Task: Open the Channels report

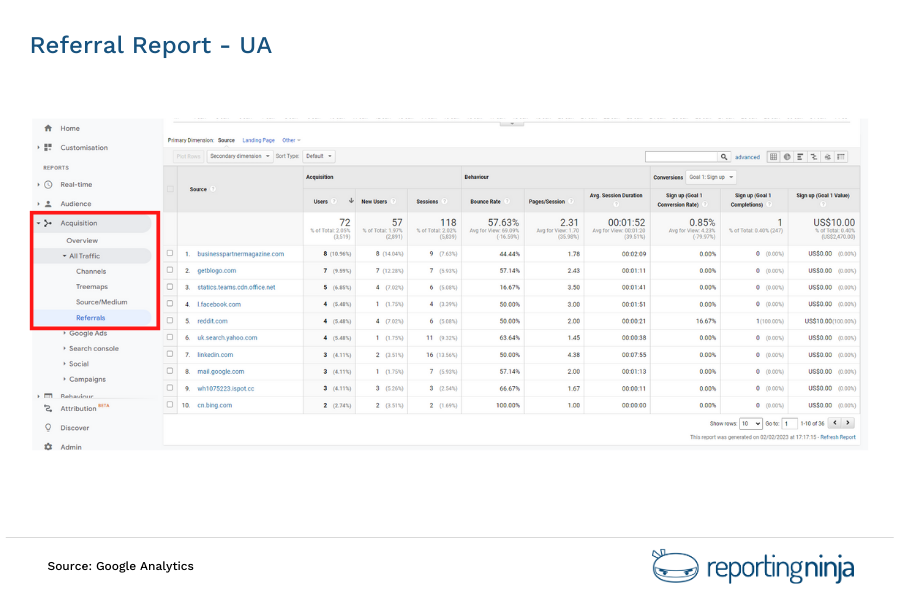Action: pyautogui.click(x=91, y=271)
